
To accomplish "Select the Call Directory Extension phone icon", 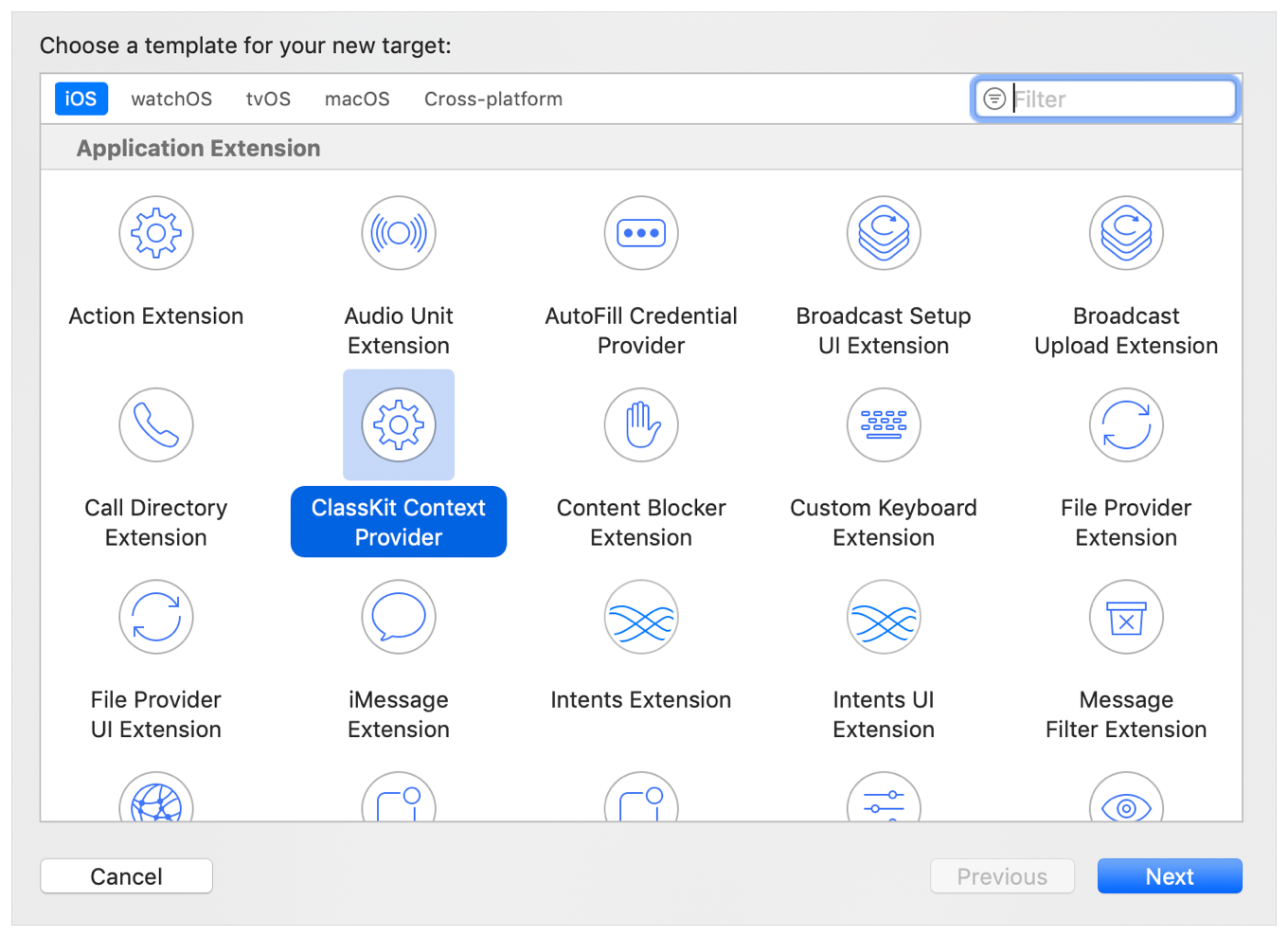I will pos(156,424).
